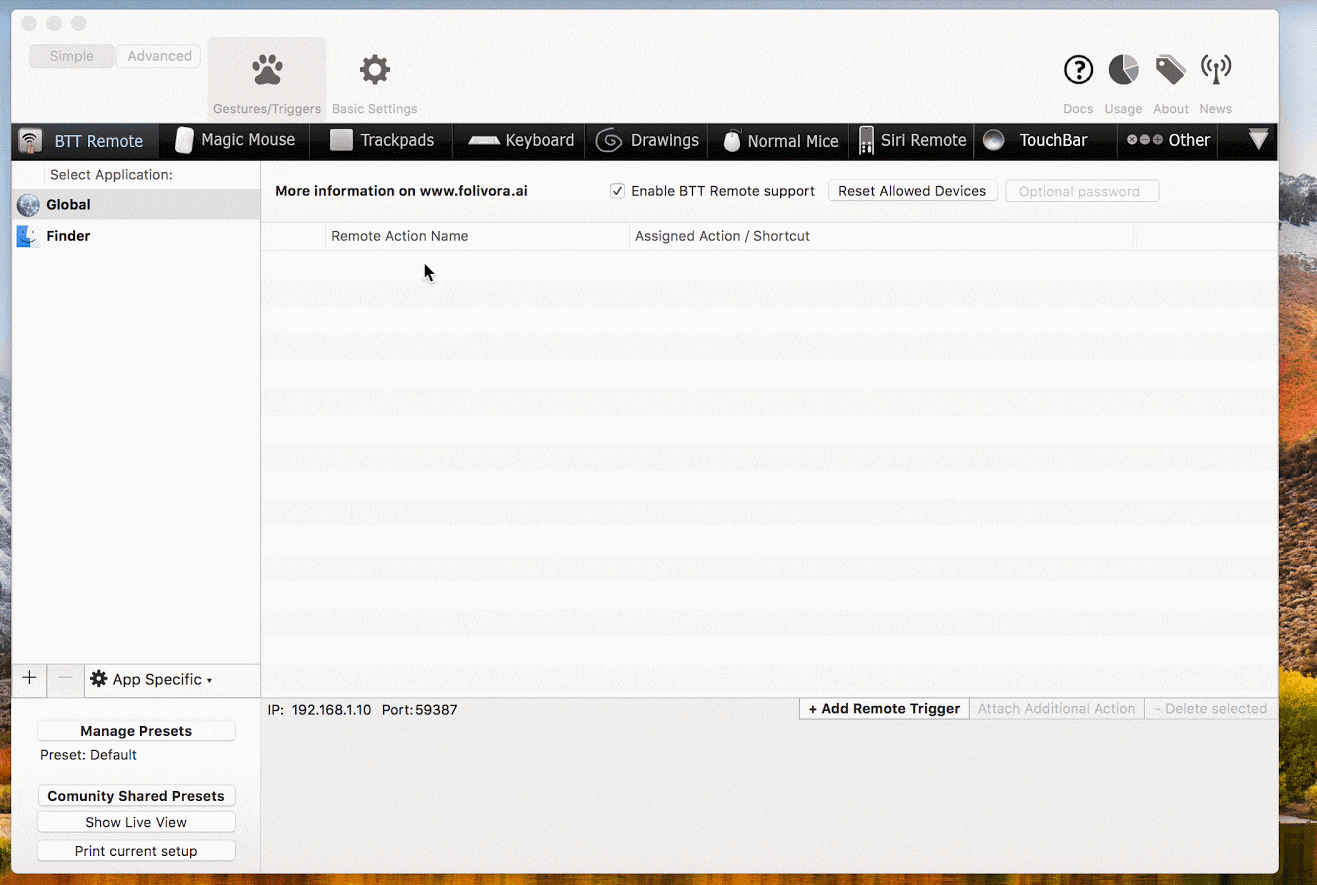Viewport: 1317px width, 885px height.
Task: Click the Select Application header
Action: pyautogui.click(x=111, y=174)
